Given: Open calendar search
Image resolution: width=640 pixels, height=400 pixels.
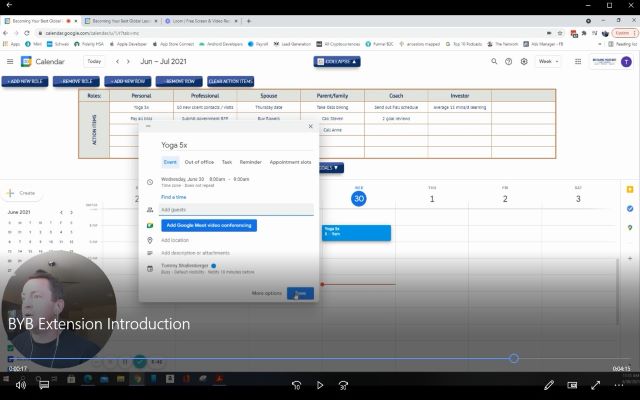Looking at the screenshot, I should tap(494, 62).
